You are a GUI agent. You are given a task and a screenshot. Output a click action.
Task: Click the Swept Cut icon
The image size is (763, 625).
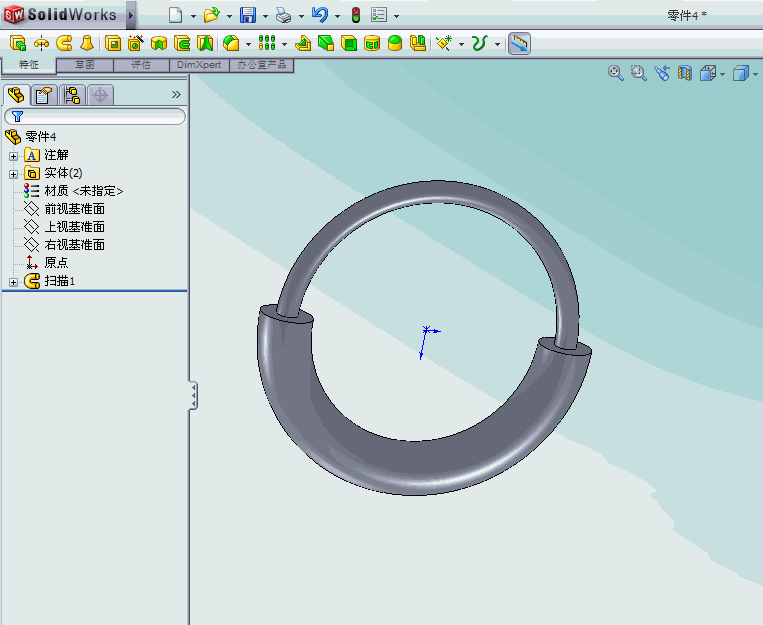point(182,43)
